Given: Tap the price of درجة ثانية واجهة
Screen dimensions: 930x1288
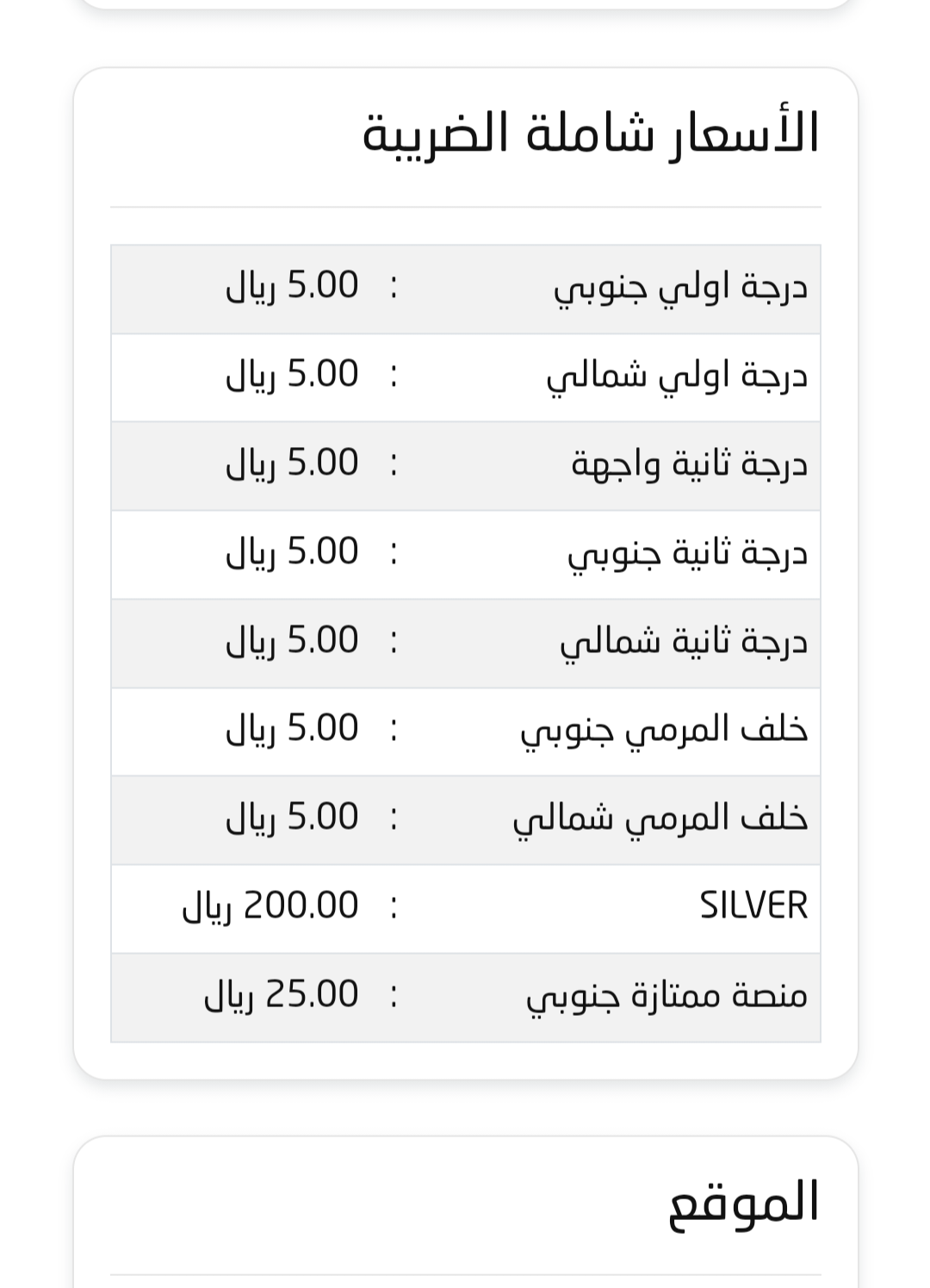Looking at the screenshot, I should [x=293, y=464].
